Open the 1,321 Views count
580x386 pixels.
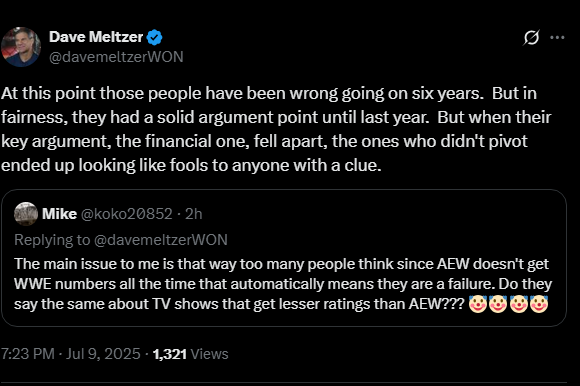(x=190, y=354)
